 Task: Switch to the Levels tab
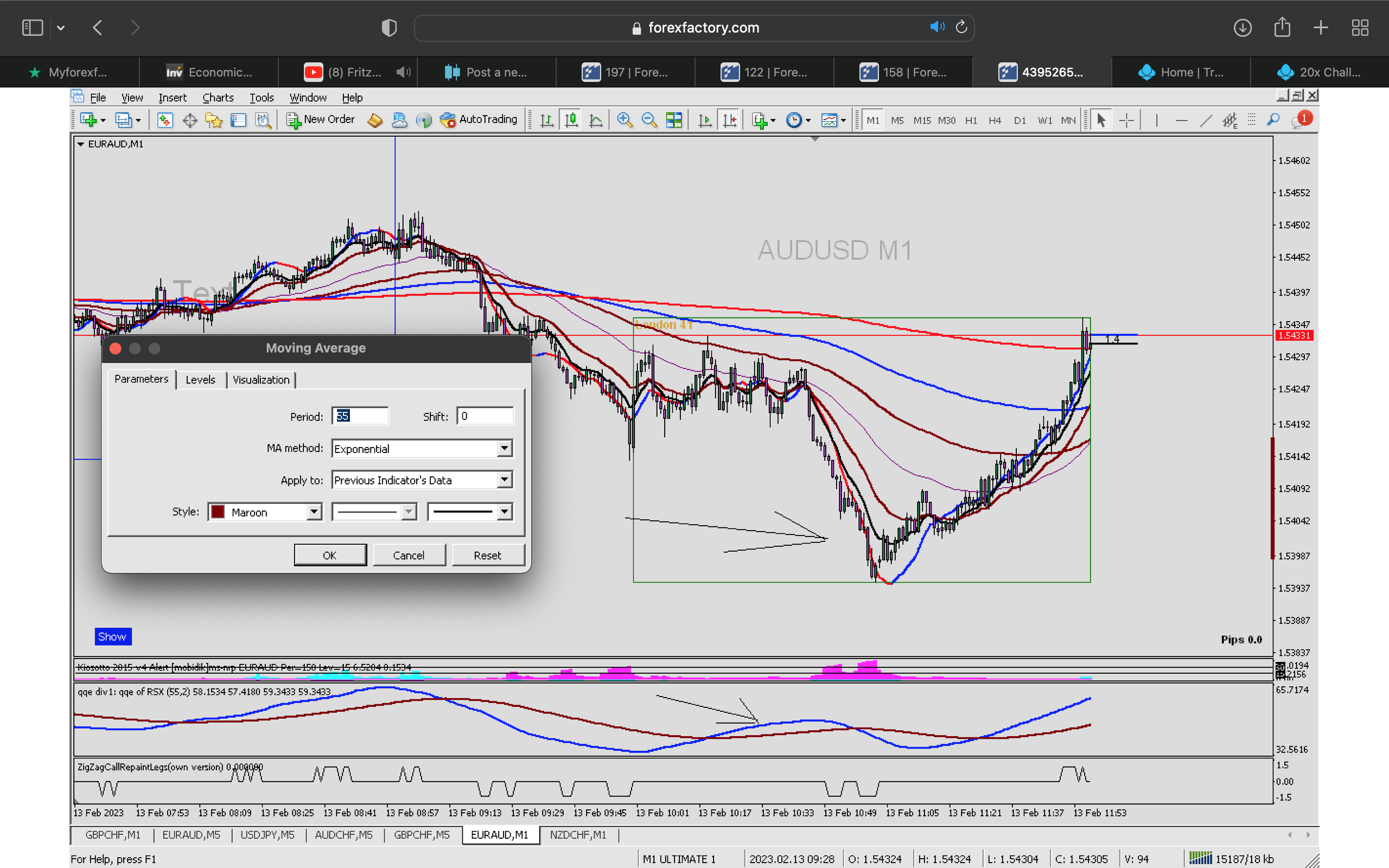(200, 379)
